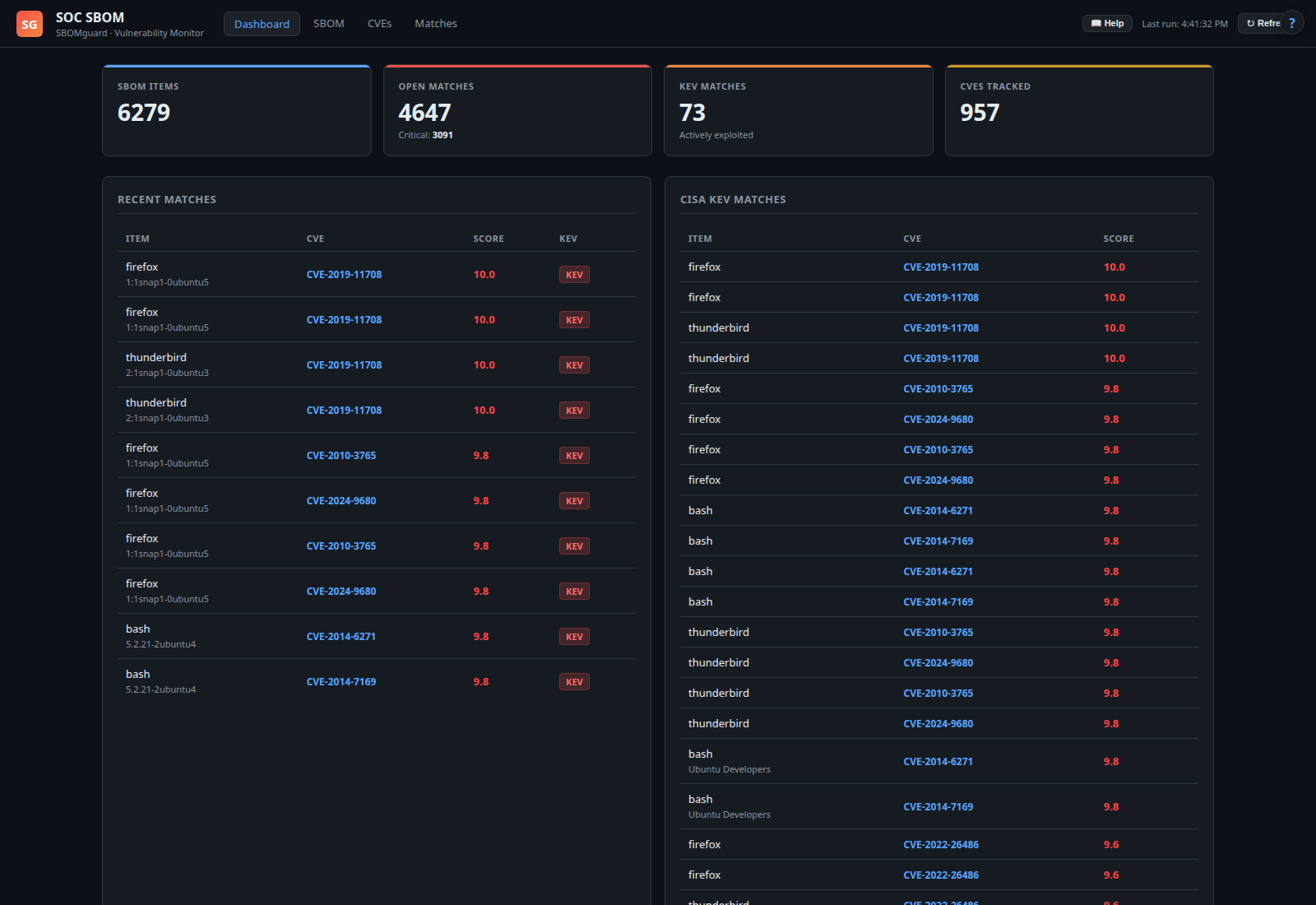The width and height of the screenshot is (1316, 905).
Task: Open CVE-2014-6271 link in Recent Matches
Action: (341, 637)
